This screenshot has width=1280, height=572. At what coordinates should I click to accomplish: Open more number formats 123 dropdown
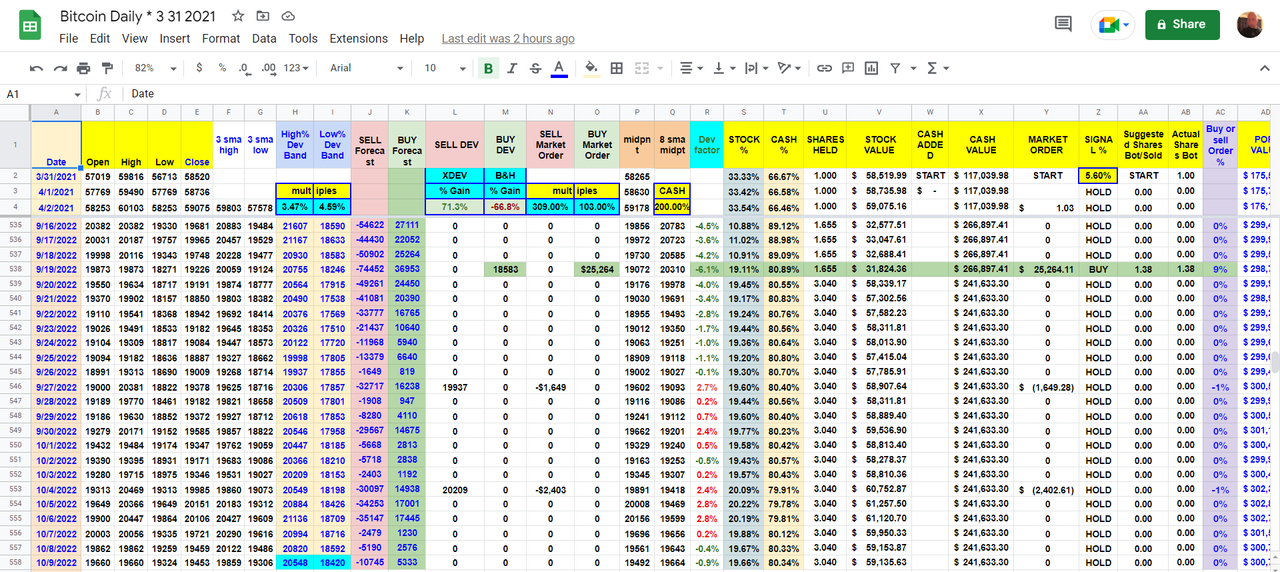coord(297,68)
